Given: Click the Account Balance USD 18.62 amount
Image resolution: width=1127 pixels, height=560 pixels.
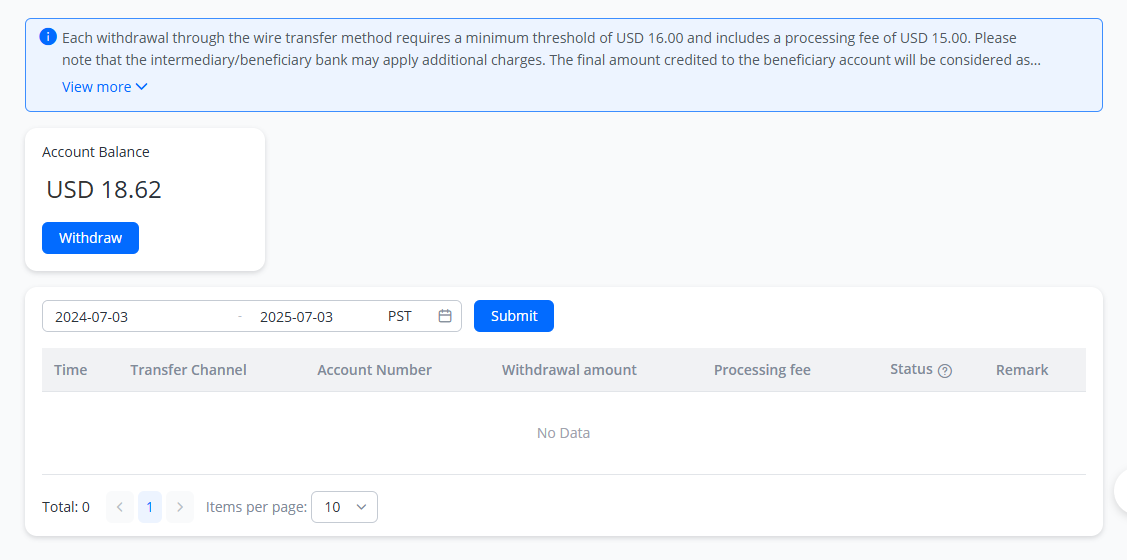Looking at the screenshot, I should pyautogui.click(x=104, y=190).
